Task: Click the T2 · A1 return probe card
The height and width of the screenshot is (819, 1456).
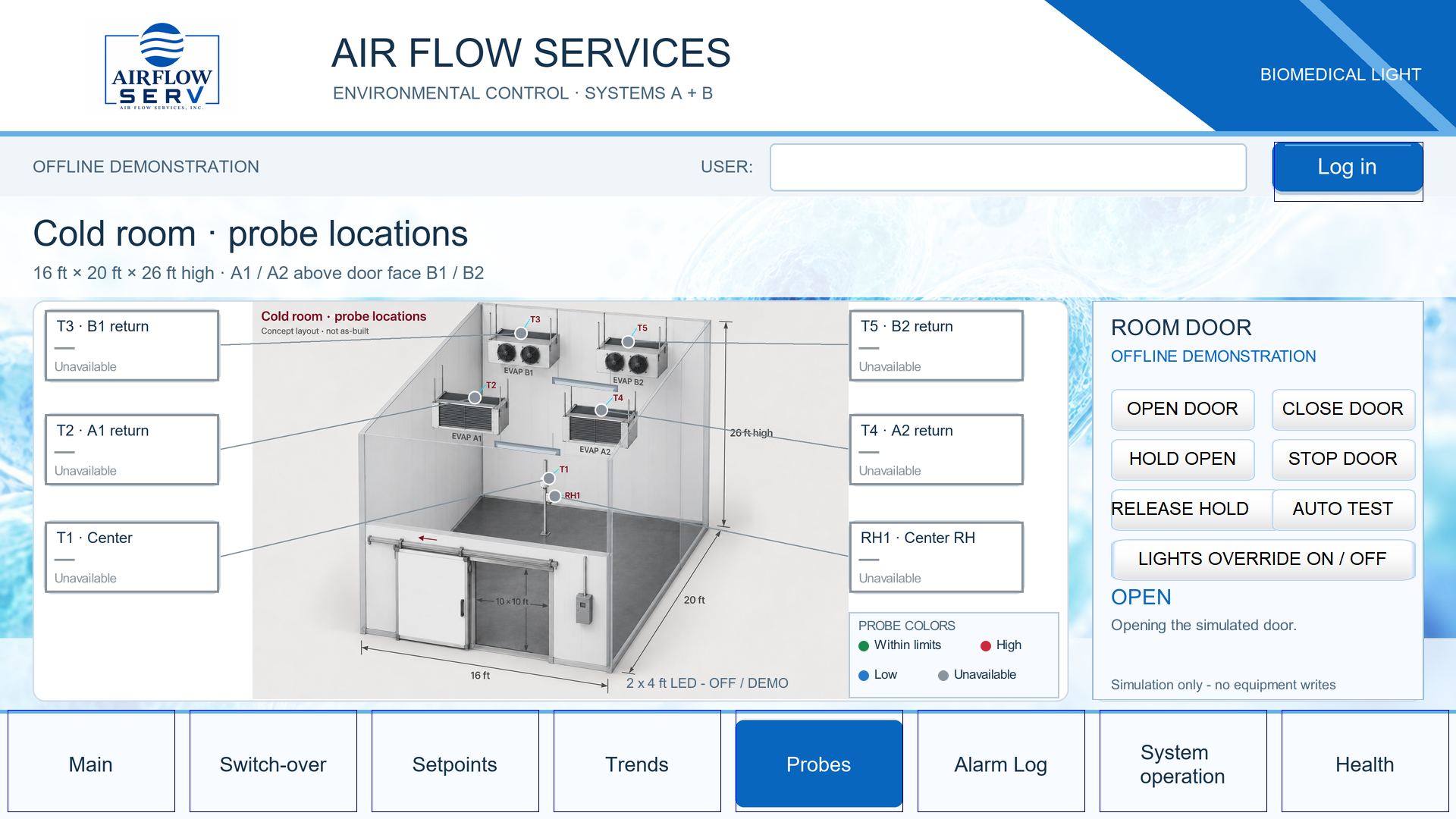Action: [132, 450]
